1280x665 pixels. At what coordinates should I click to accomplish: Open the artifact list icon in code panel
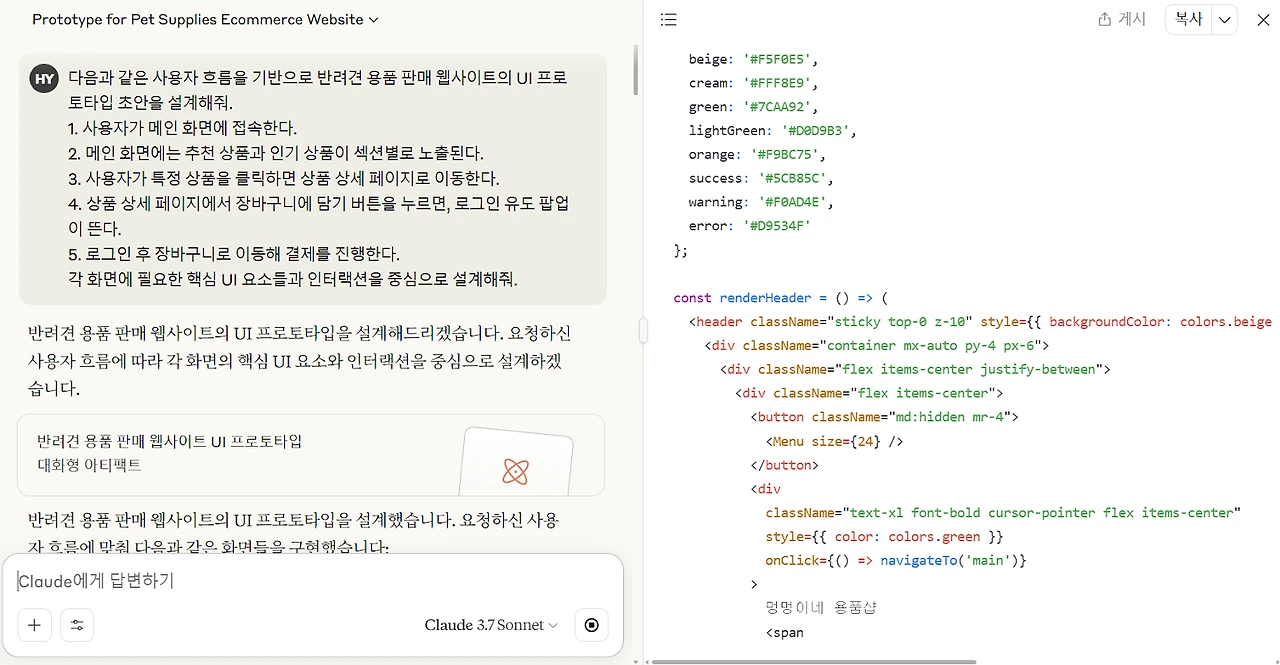point(669,20)
